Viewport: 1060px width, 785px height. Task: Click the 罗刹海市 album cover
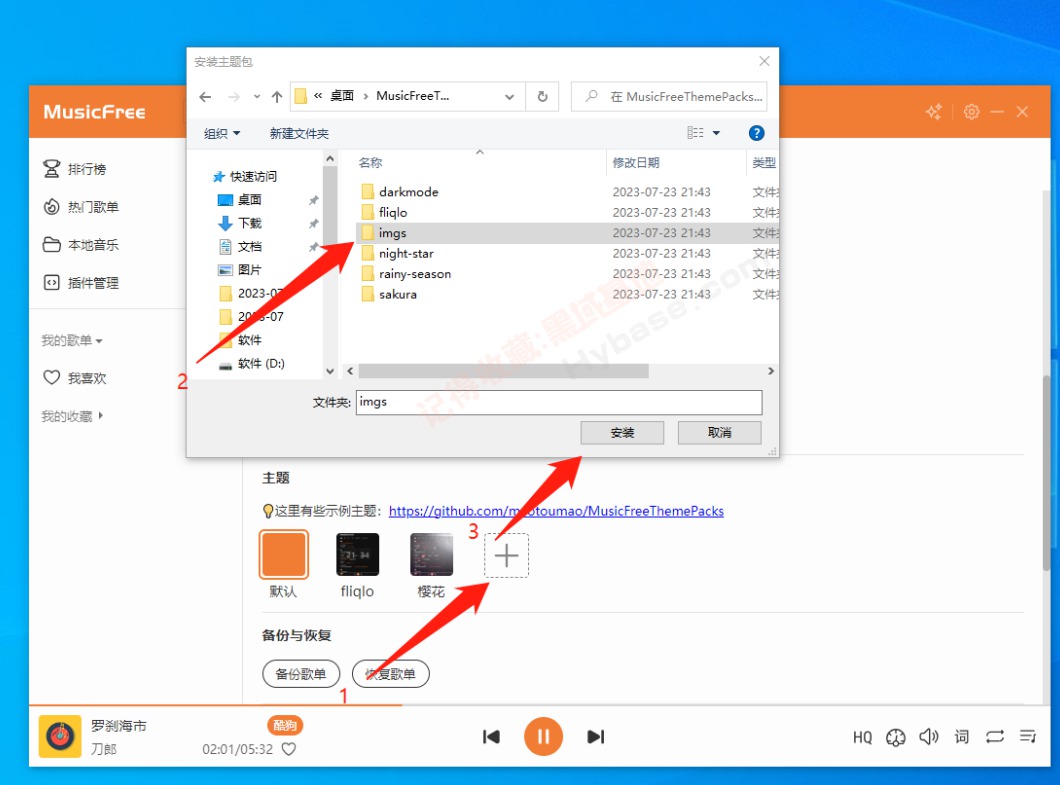60,736
